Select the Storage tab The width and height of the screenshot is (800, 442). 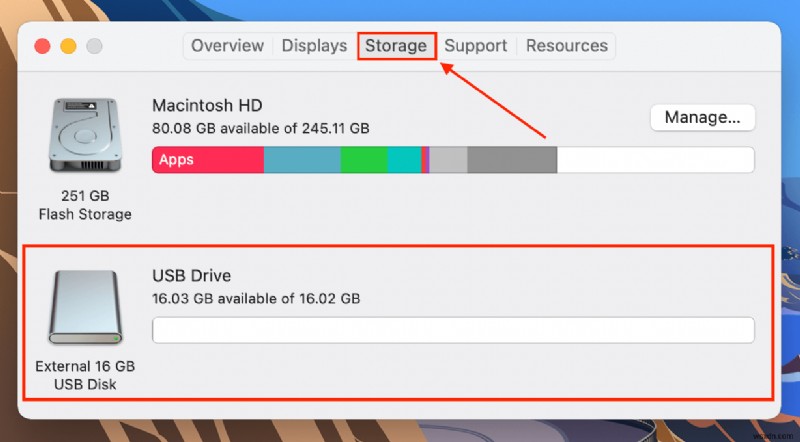pos(396,46)
